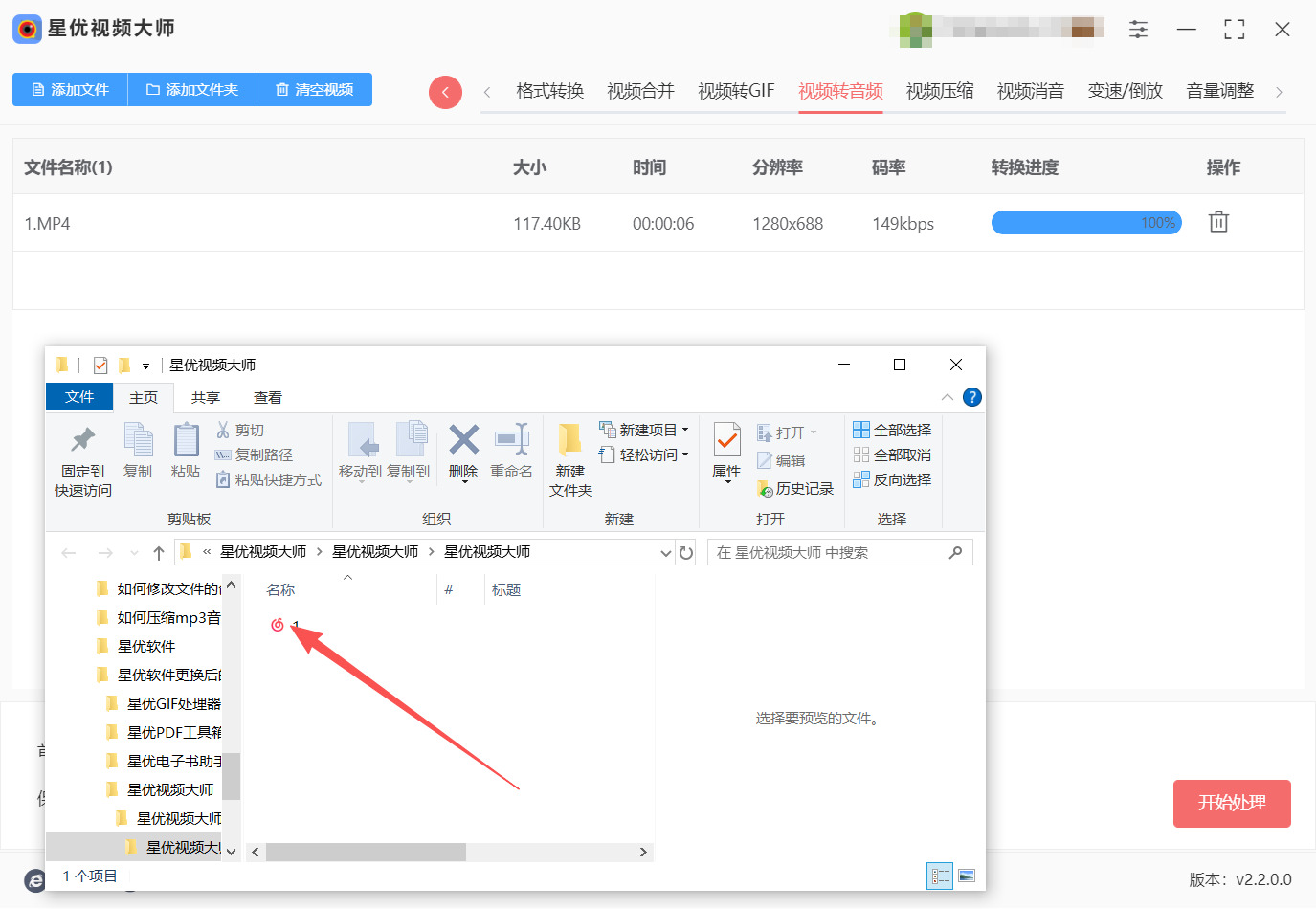Expand the address bar history dropdown

tap(665, 553)
